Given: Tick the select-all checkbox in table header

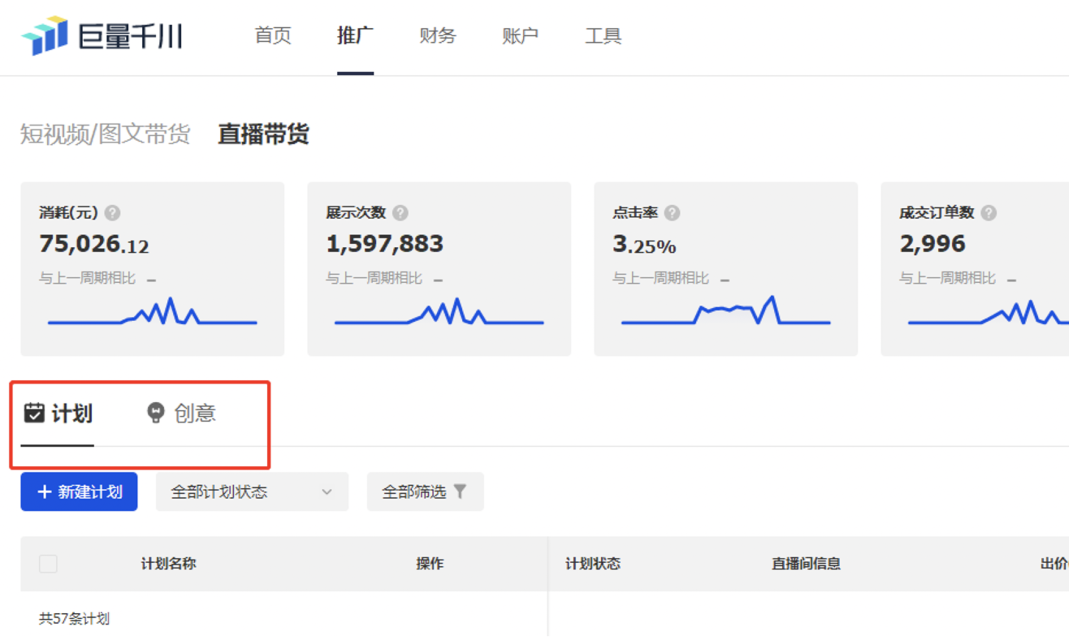Looking at the screenshot, I should [48, 564].
